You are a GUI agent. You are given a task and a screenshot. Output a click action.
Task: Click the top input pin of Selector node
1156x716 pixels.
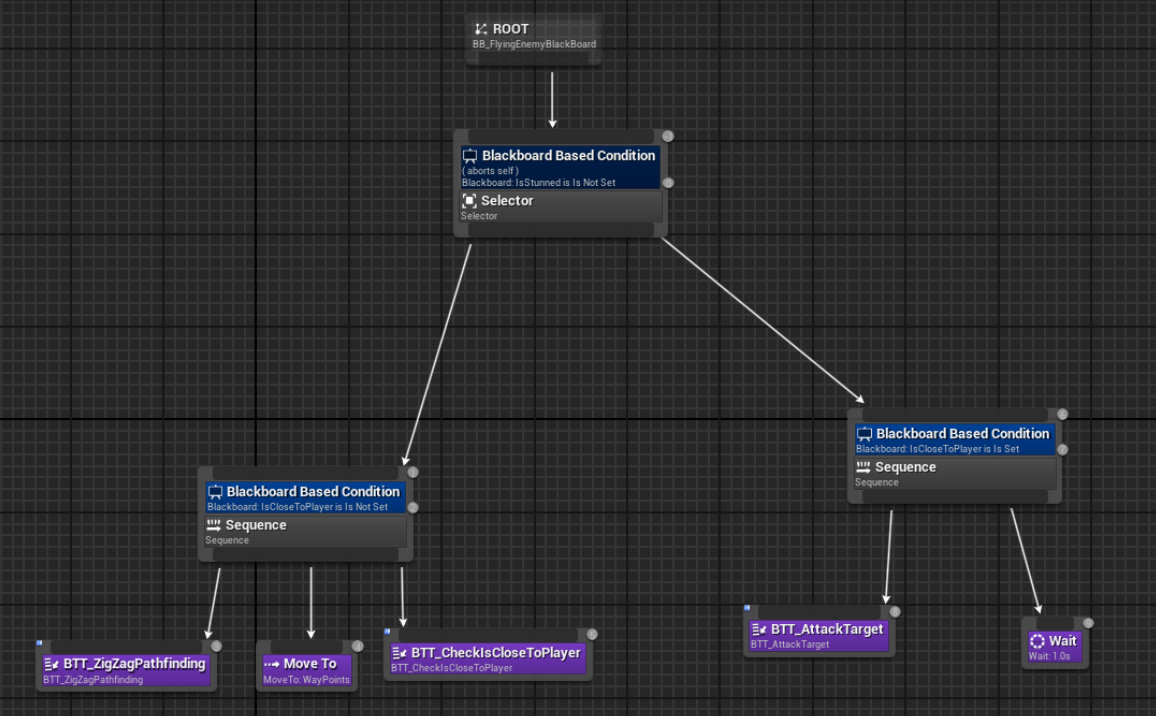tap(560, 136)
